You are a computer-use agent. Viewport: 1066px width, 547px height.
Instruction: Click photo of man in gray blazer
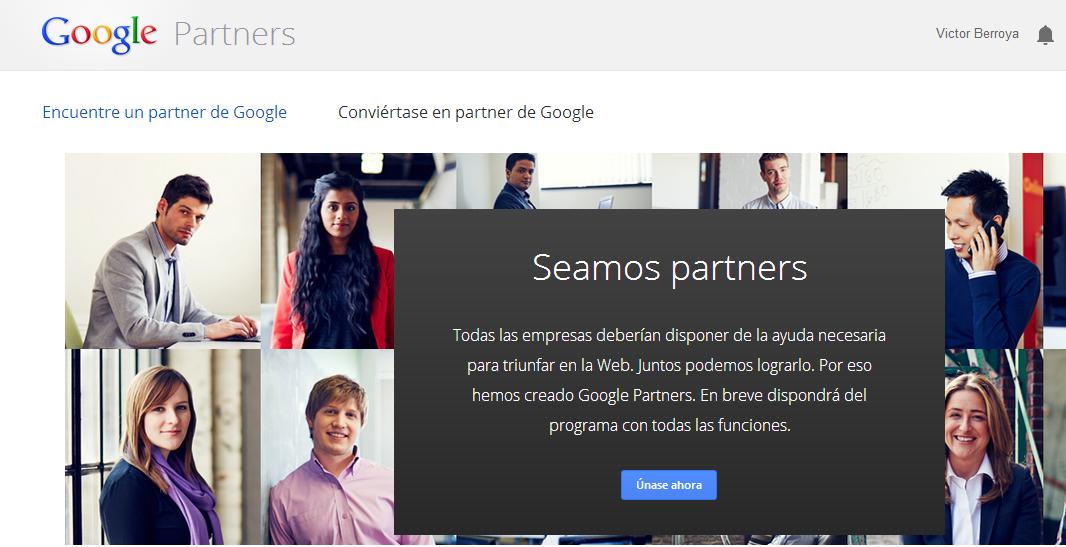point(162,251)
